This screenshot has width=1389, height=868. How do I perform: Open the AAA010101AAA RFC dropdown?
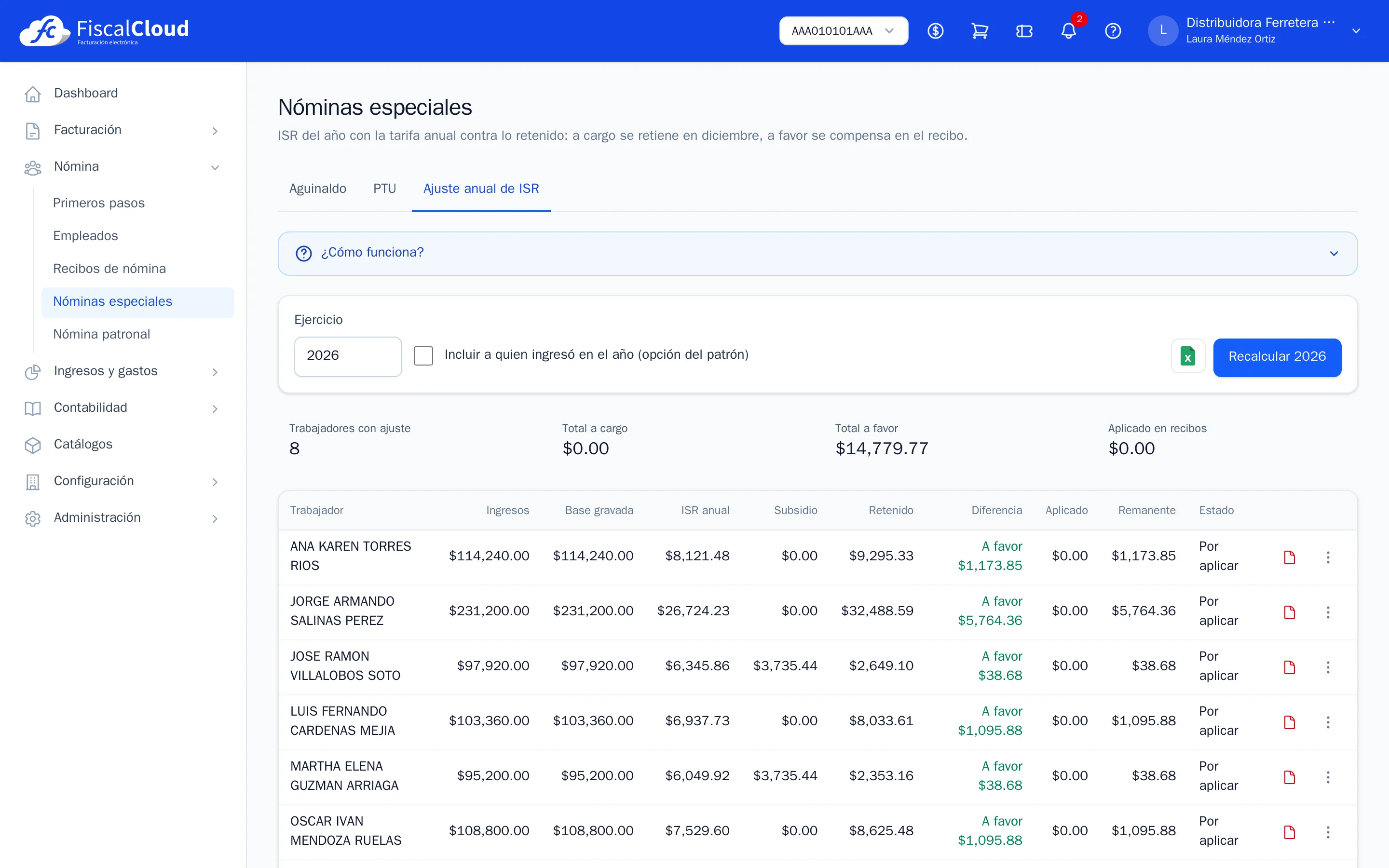[843, 31]
